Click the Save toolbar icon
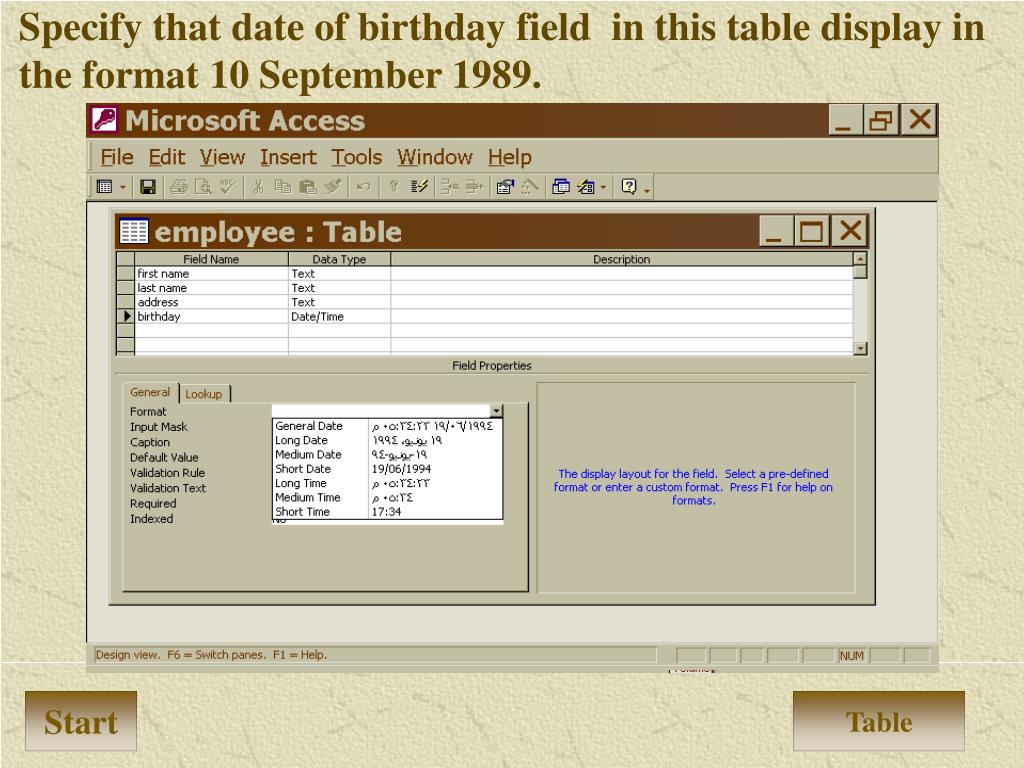The height and width of the screenshot is (768, 1024). 148,187
